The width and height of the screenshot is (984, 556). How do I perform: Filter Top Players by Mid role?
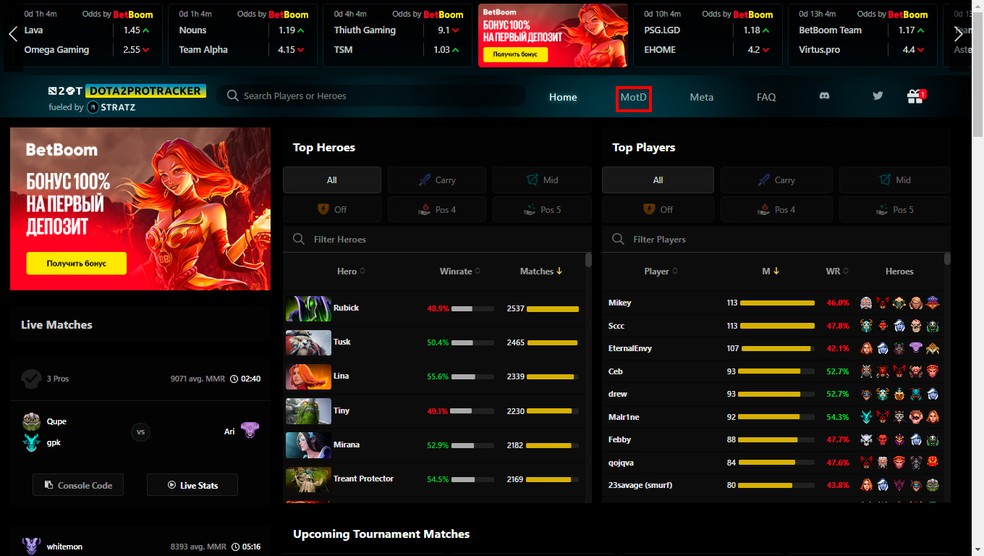[x=894, y=180]
